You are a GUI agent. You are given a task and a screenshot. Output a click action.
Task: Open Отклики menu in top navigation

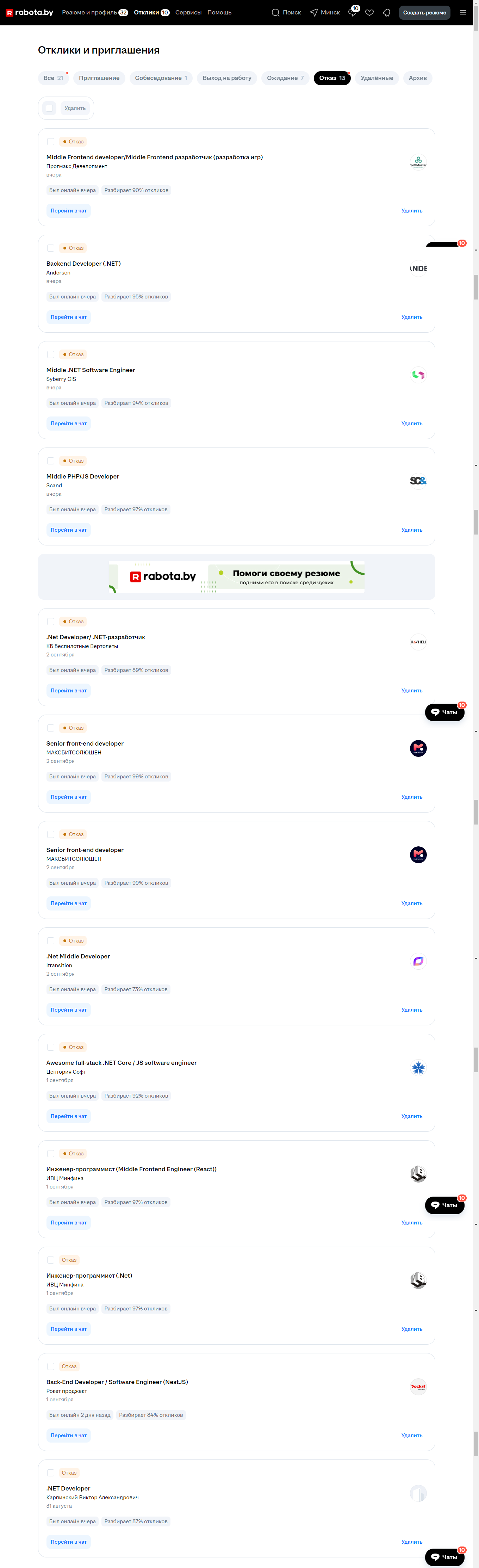pos(151,12)
